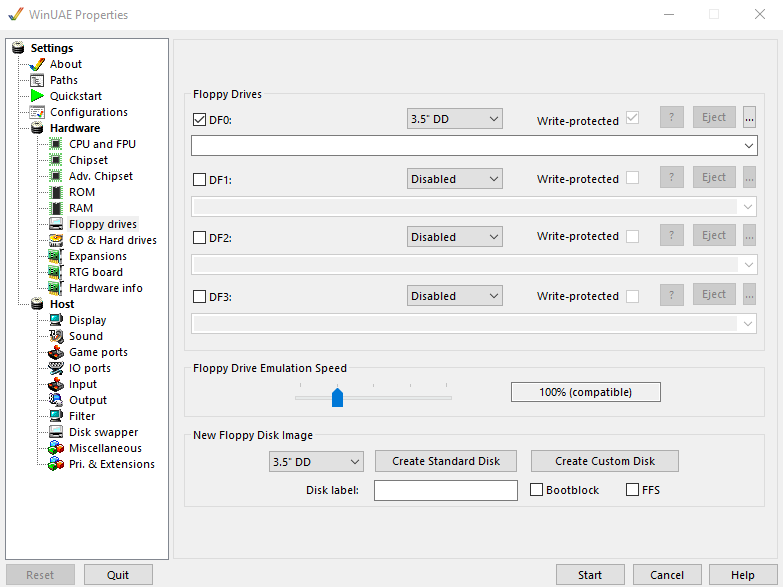Click the Hardware info card icon
Viewport: 783px width, 587px height.
55,288
